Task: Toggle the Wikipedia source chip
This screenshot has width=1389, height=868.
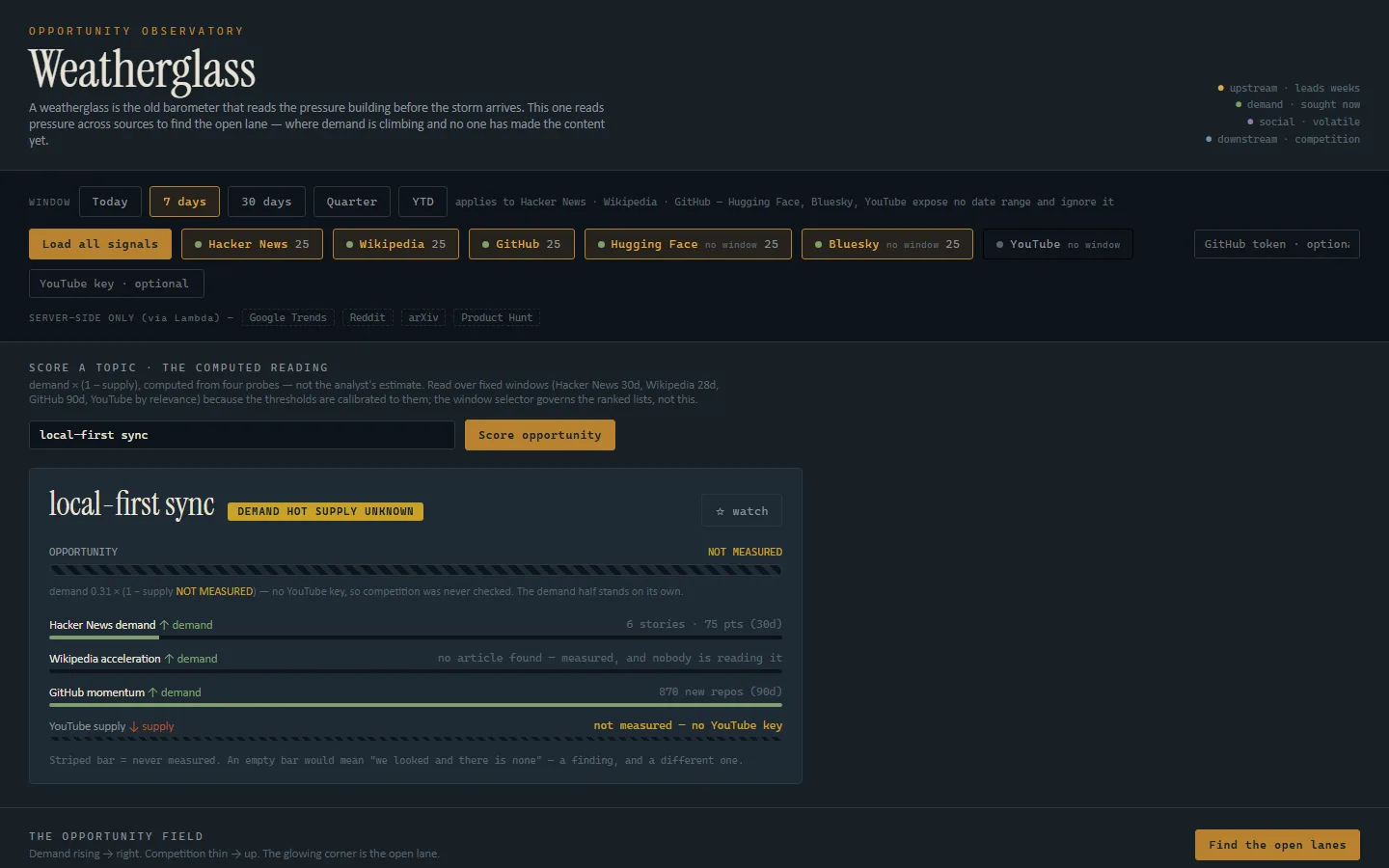Action: 395,244
